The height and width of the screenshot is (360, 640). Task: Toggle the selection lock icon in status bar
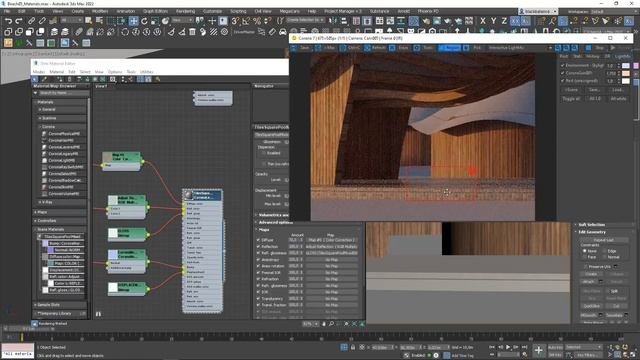point(353,347)
